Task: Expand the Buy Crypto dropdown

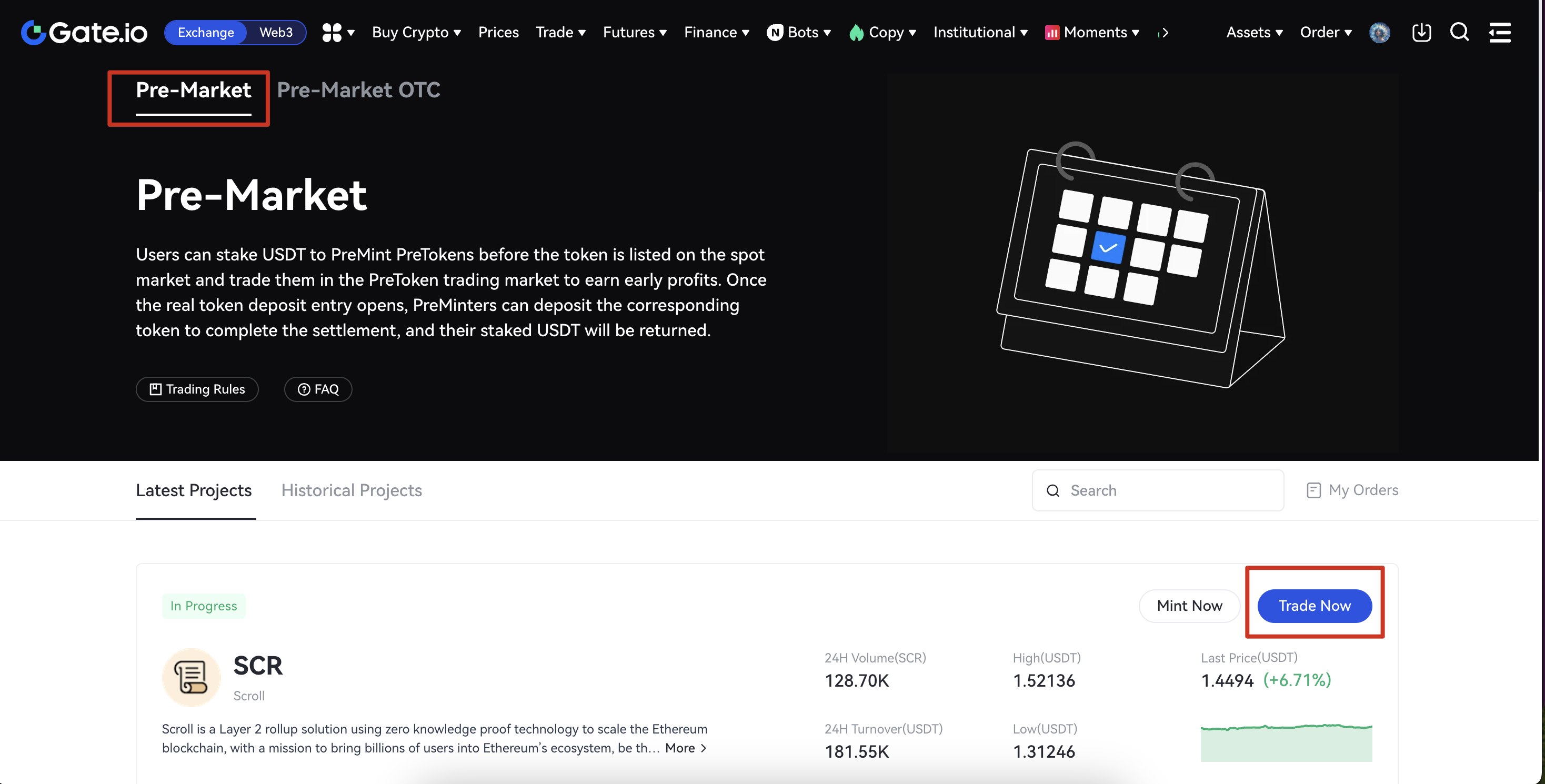Action: pyautogui.click(x=416, y=33)
